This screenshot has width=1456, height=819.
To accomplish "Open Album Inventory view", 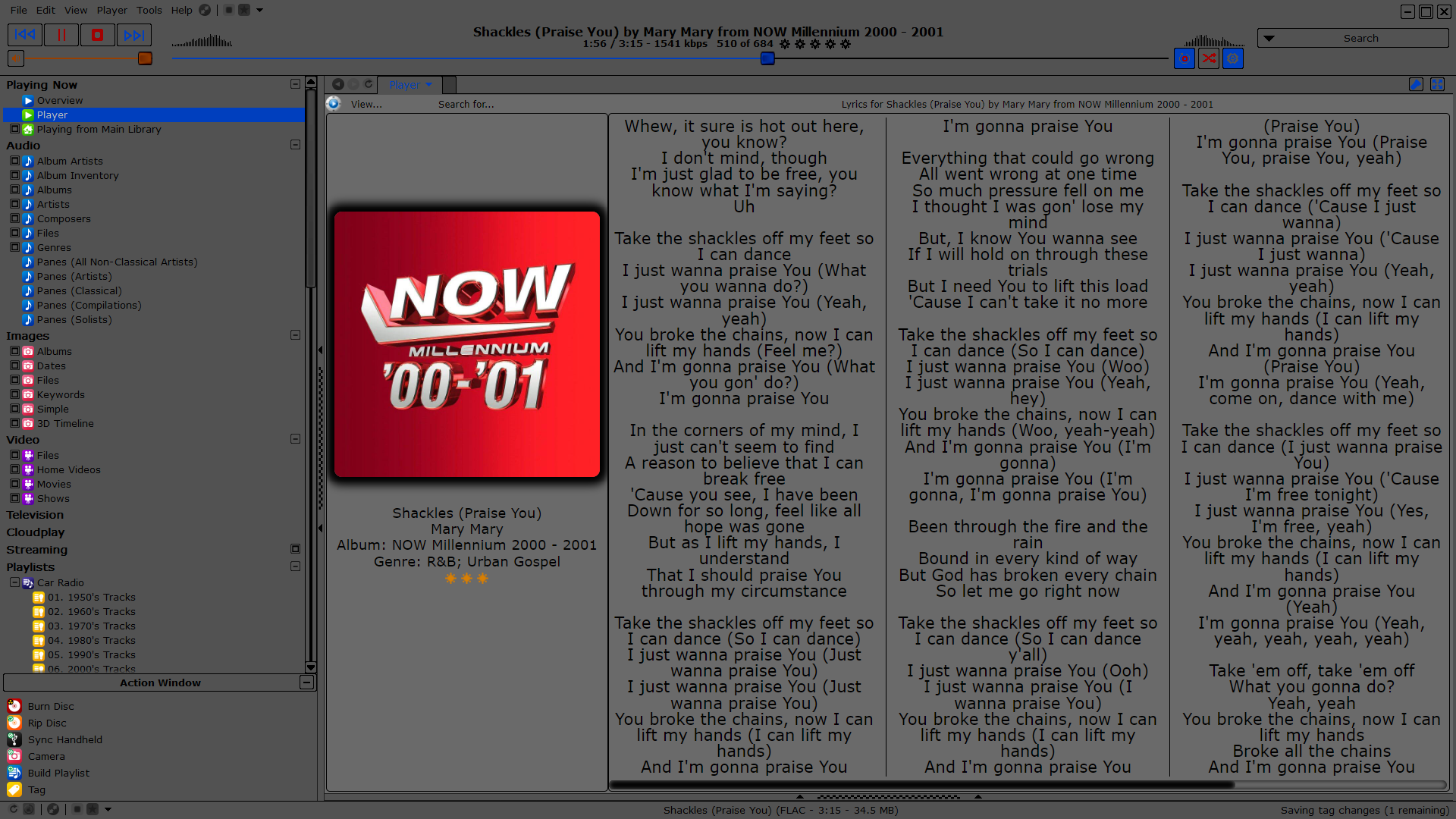I will (x=77, y=175).
